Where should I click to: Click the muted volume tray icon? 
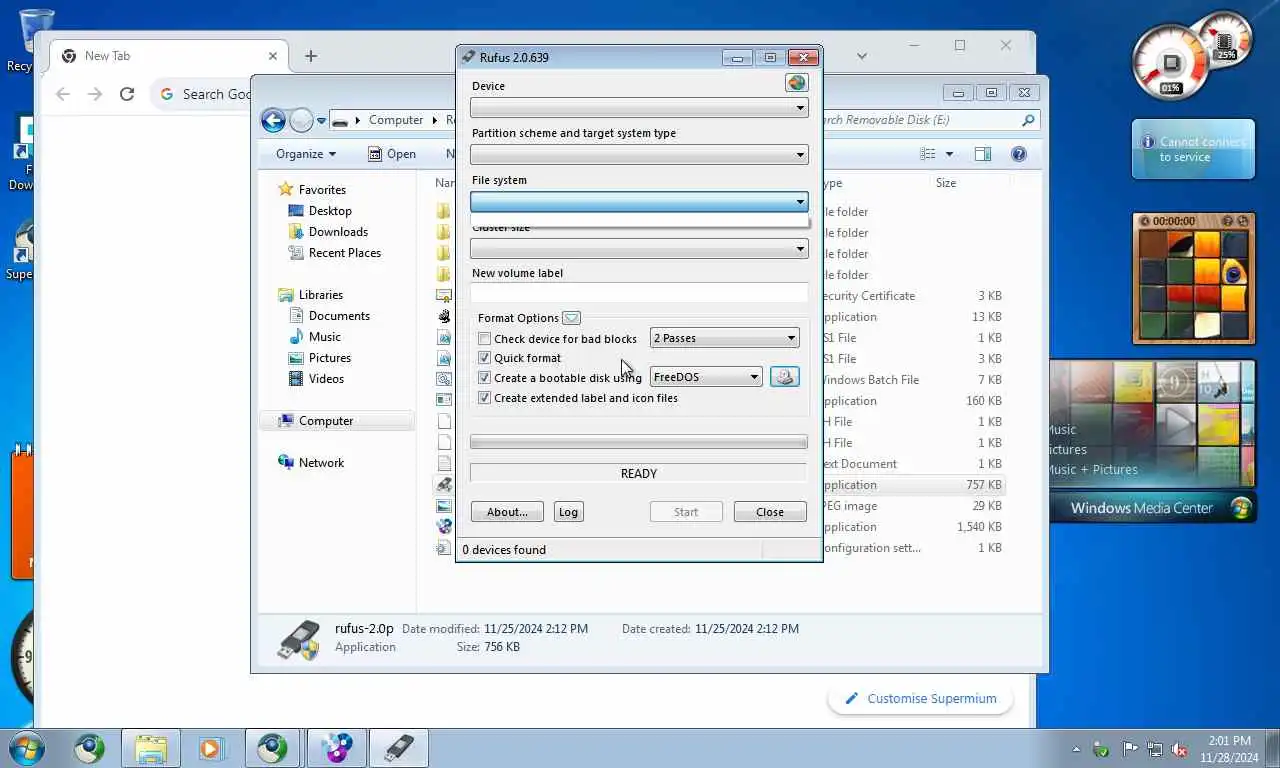click(1180, 749)
